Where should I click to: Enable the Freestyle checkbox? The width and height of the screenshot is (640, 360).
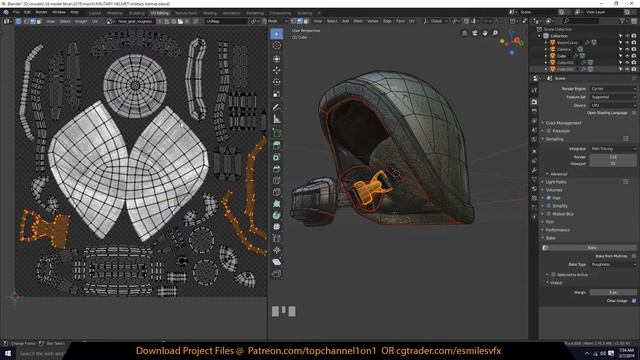point(549,131)
